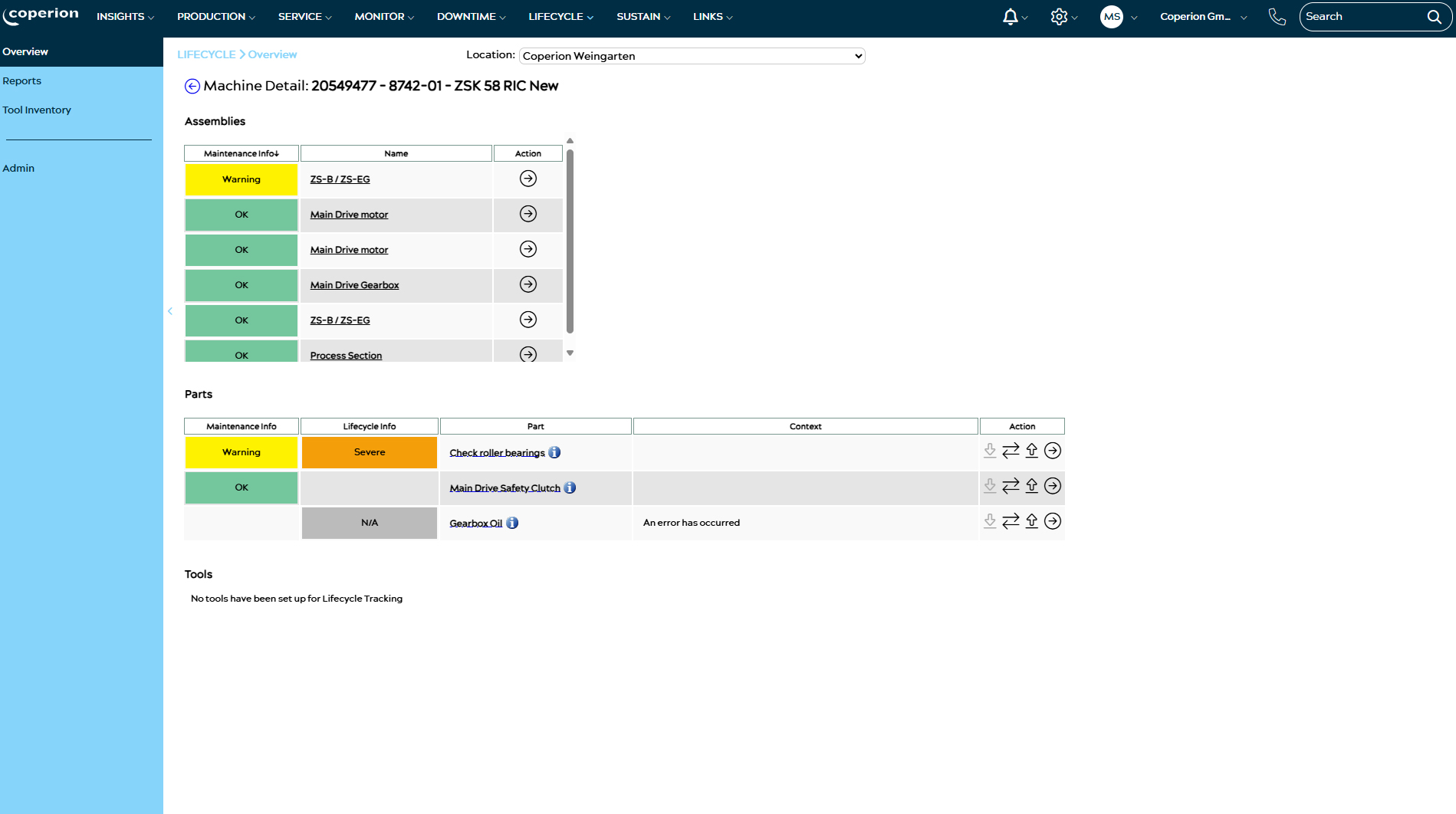Click the search magnifier icon
The width and height of the screenshot is (1456, 814).
[1434, 17]
